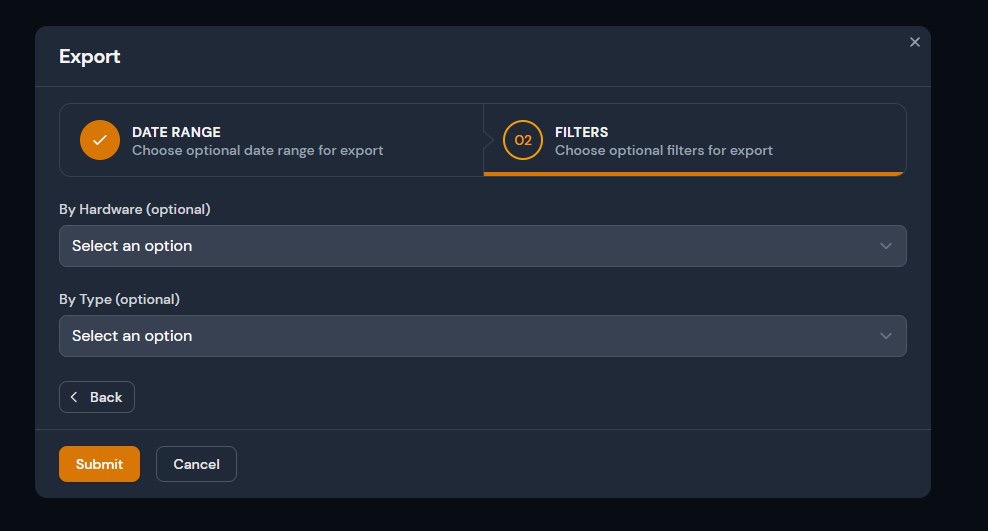Click the "By Hardware (optional)" label
This screenshot has height=531, width=988.
(x=135, y=209)
